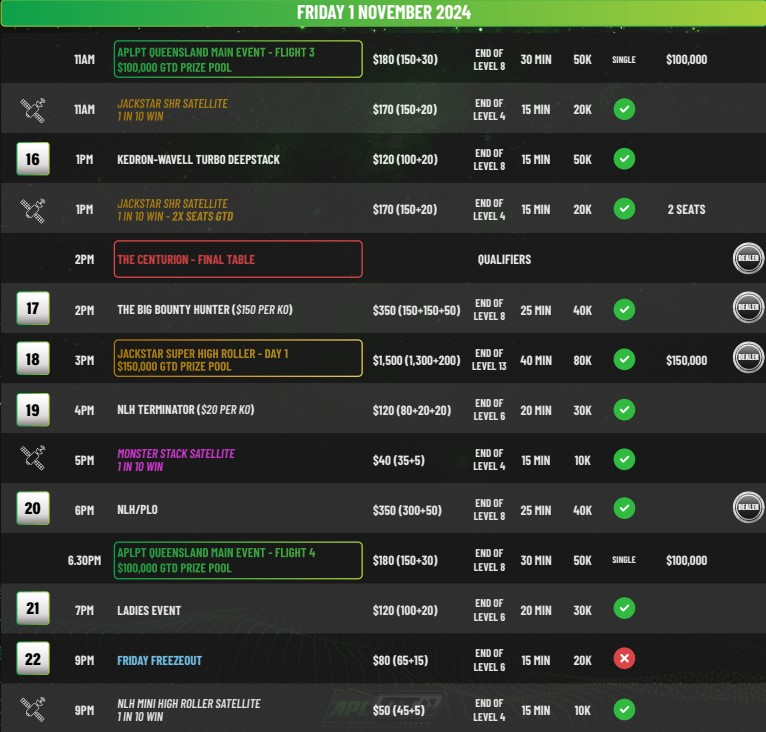
Task: Open APLPT Queensland Main Event Flight 4
Action: (238, 560)
